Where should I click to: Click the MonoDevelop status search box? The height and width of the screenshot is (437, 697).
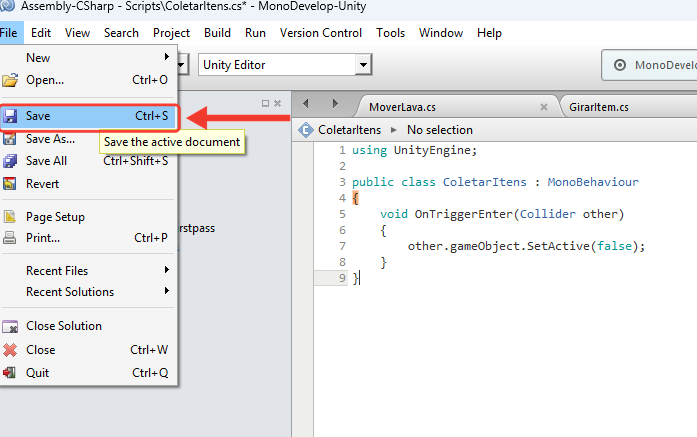pyautogui.click(x=650, y=65)
